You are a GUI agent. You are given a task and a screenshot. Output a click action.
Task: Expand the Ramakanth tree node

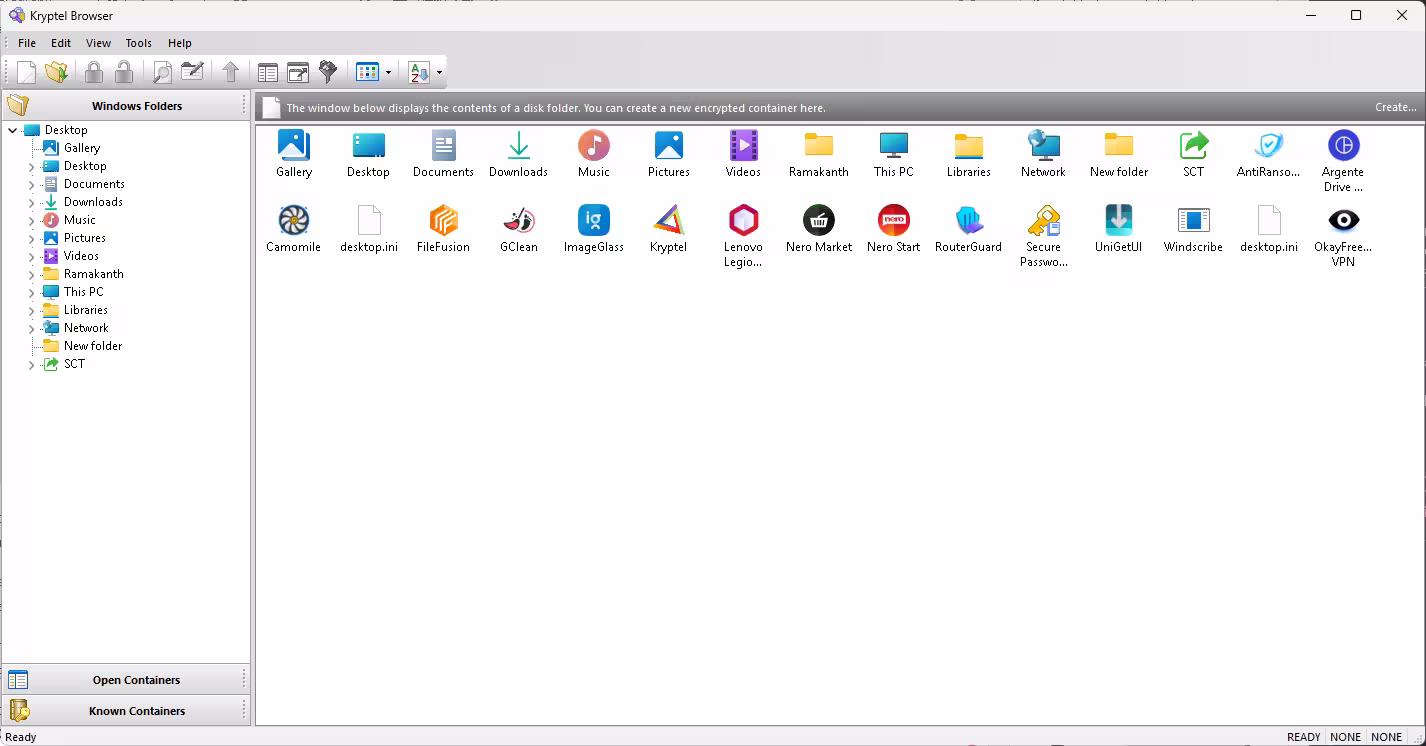32,274
